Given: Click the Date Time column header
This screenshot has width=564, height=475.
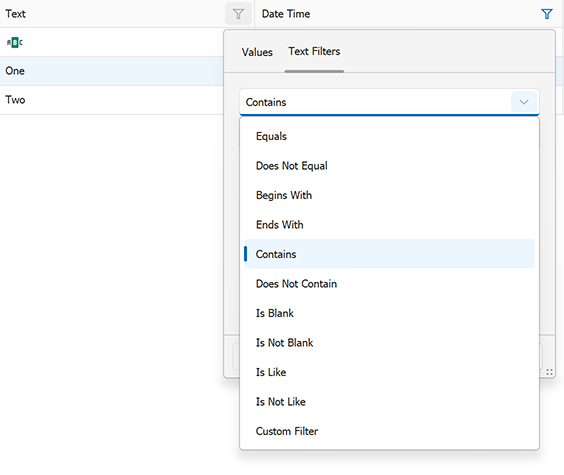Looking at the screenshot, I should click(409, 14).
